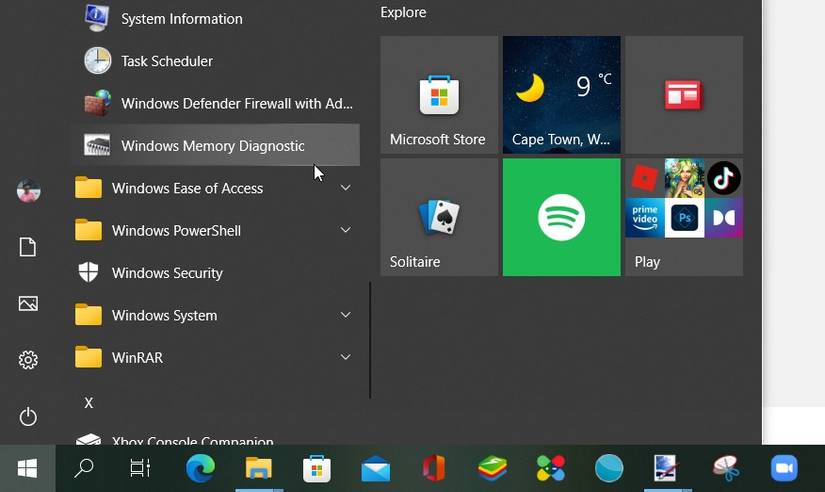Expand the WinRAR folder chevron

coord(346,357)
